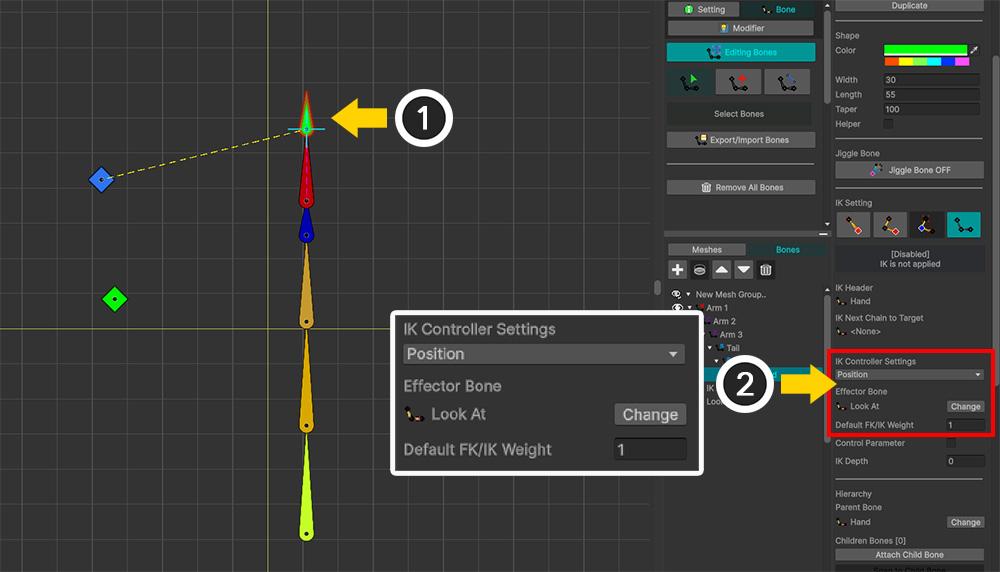Move item up with up arrow icon
This screenshot has width=1000, height=572.
coord(721,270)
